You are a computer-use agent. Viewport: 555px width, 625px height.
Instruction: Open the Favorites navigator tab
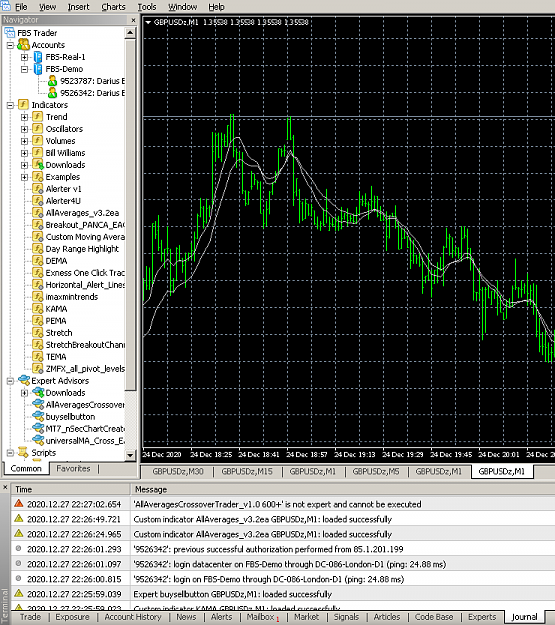[x=73, y=468]
